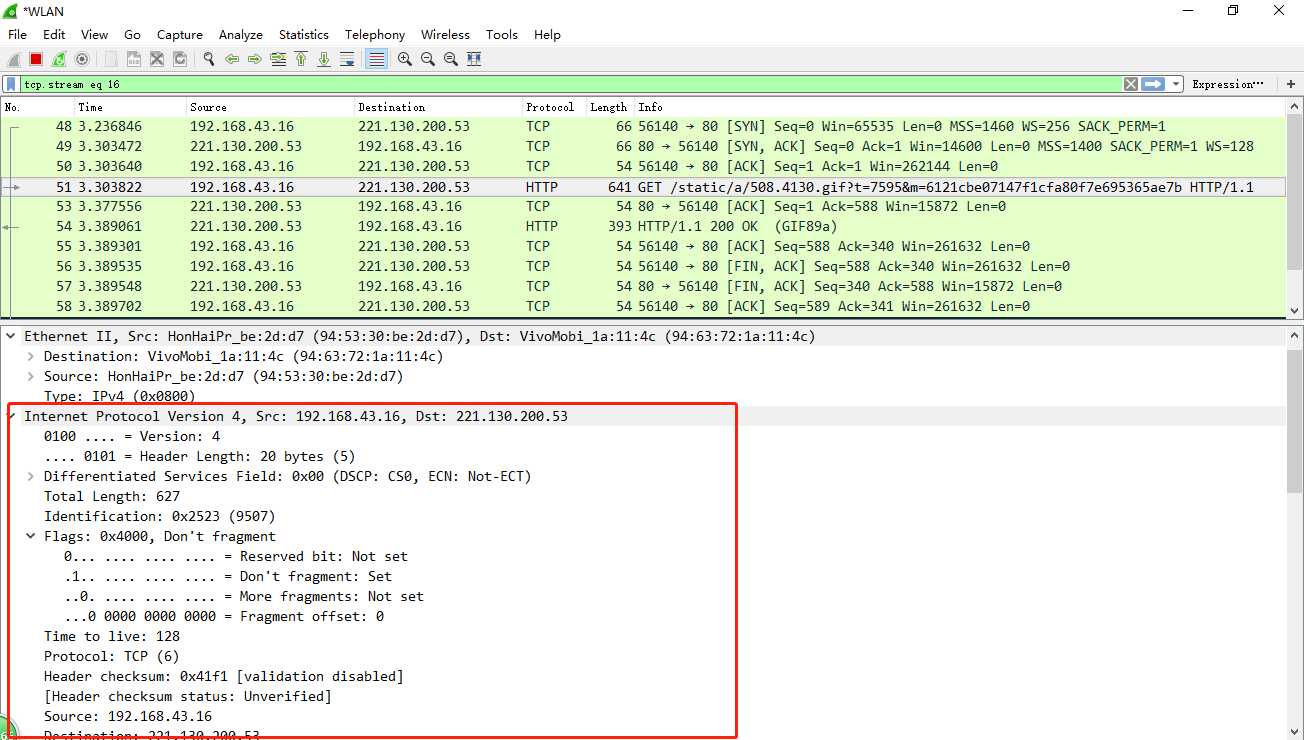The width and height of the screenshot is (1304, 740).
Task: Toggle auto-scroll during live capture
Action: click(x=347, y=60)
